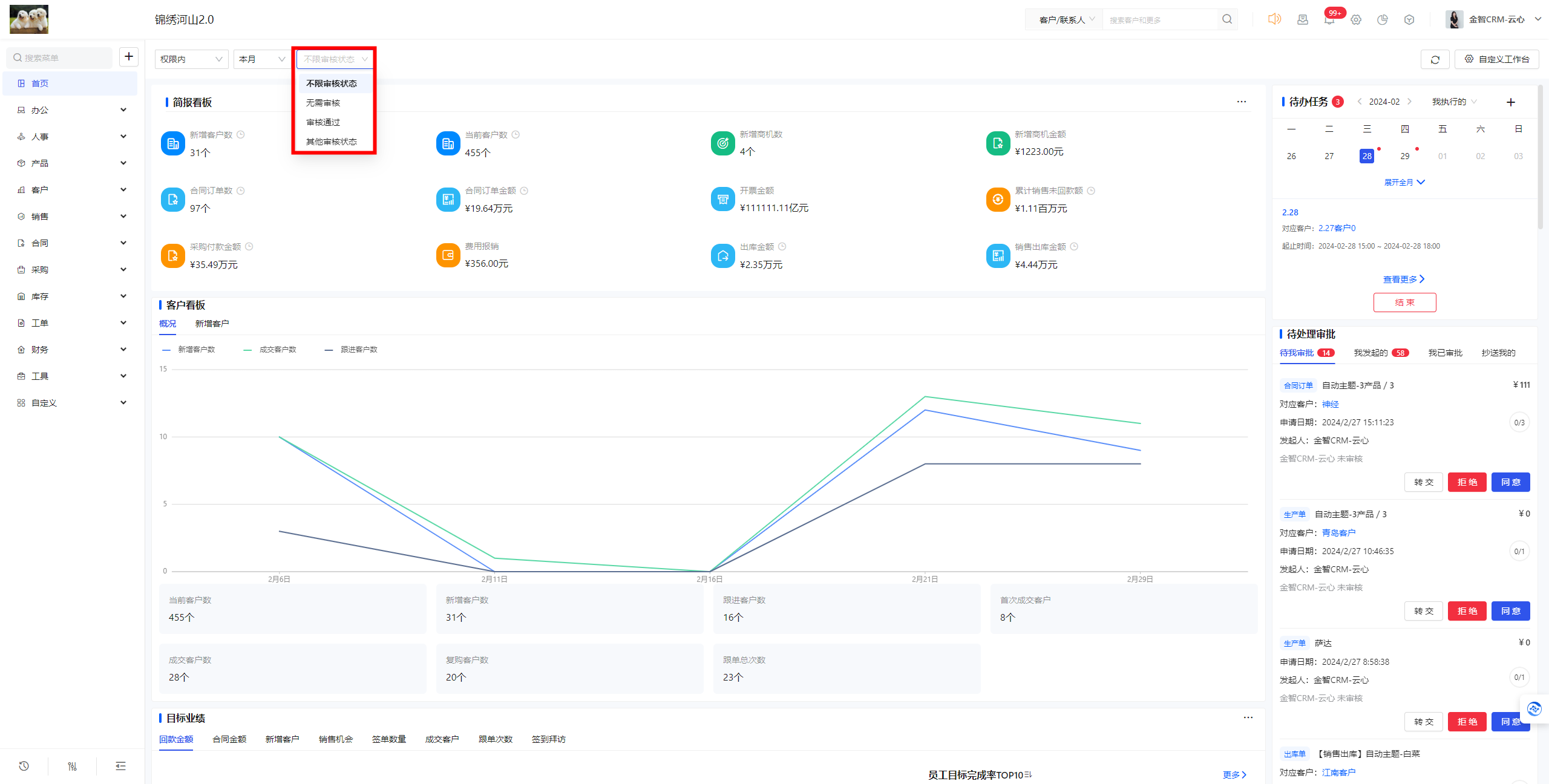
Task: Click the speaker announcement icon in header
Action: pyautogui.click(x=1275, y=19)
